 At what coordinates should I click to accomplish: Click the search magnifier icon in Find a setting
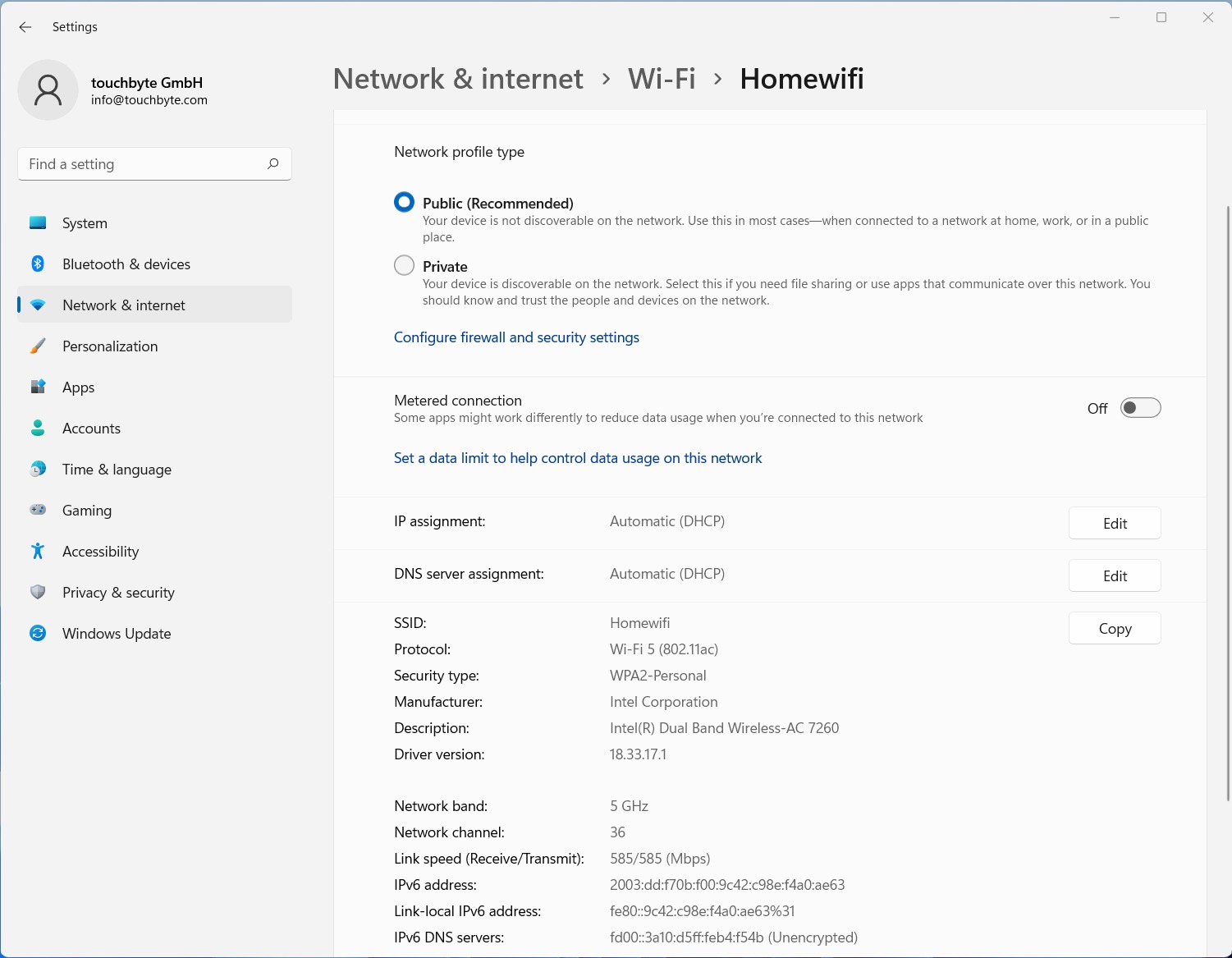pos(273,164)
